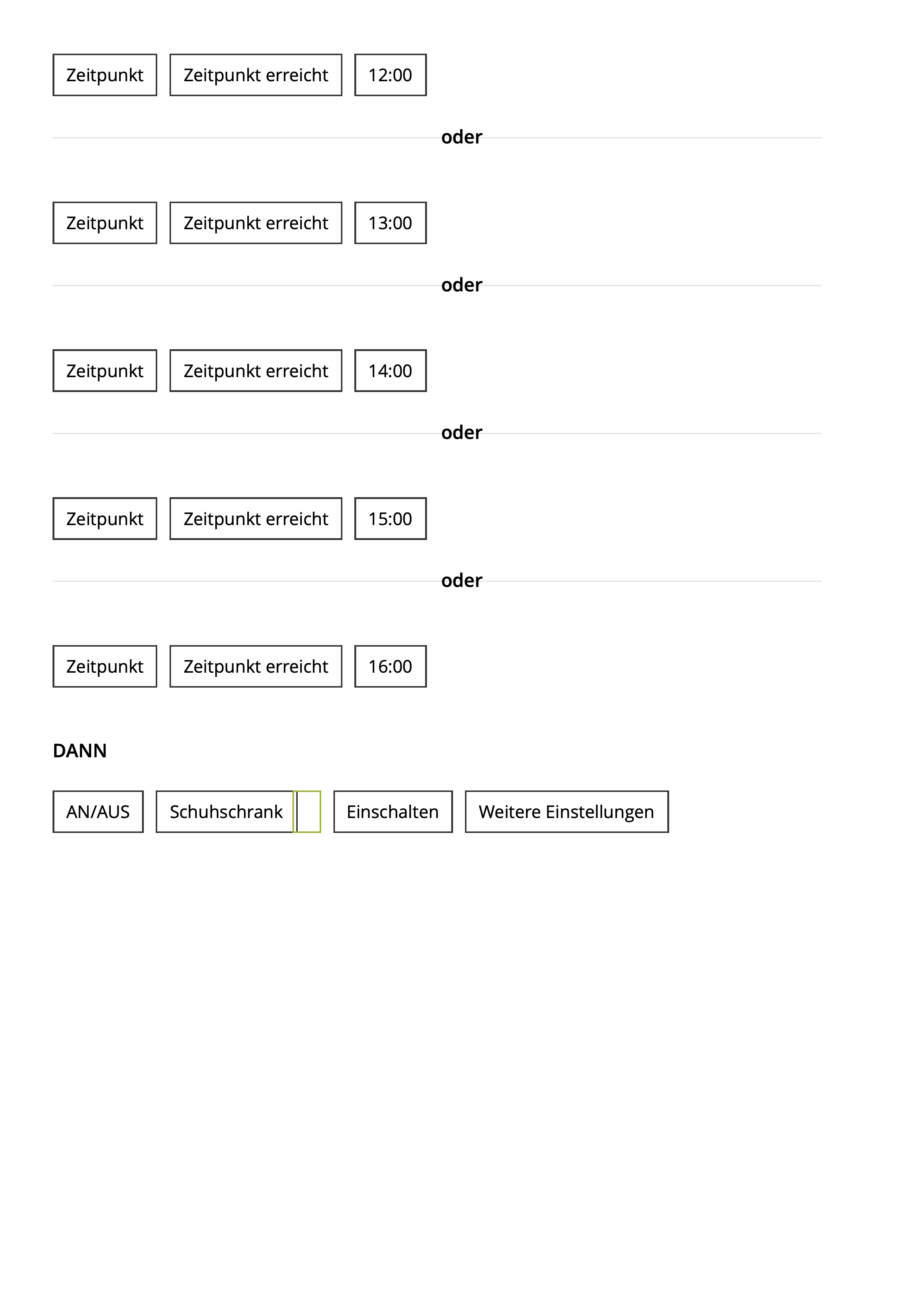The height and width of the screenshot is (1307, 924).
Task: Choose the Einschalten action
Action: (x=393, y=812)
